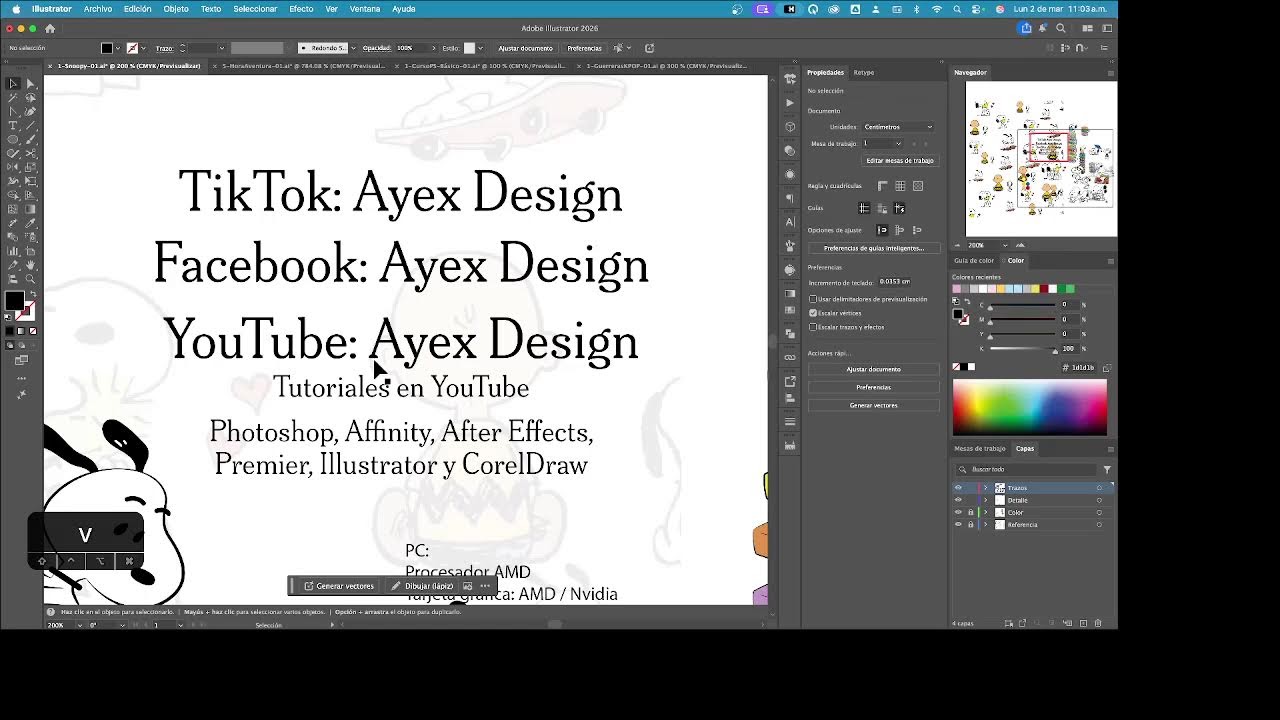This screenshot has height=720, width=1280.
Task: Pick the Type tool
Action: coord(13,126)
